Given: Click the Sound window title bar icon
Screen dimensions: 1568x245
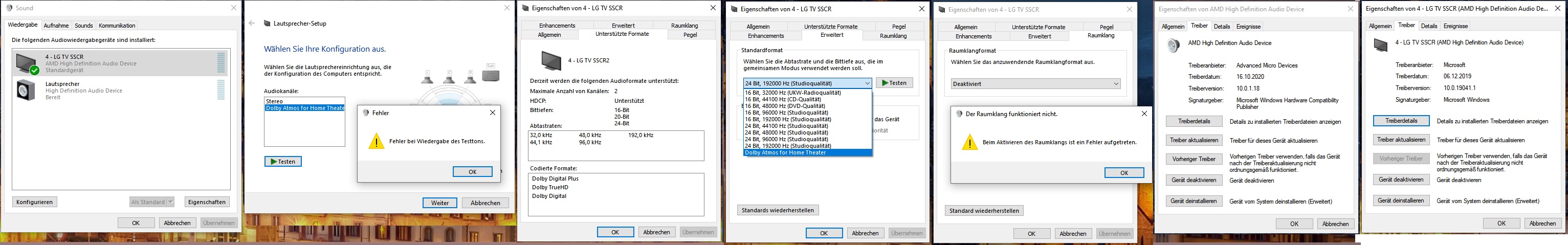Looking at the screenshot, I should (x=9, y=8).
